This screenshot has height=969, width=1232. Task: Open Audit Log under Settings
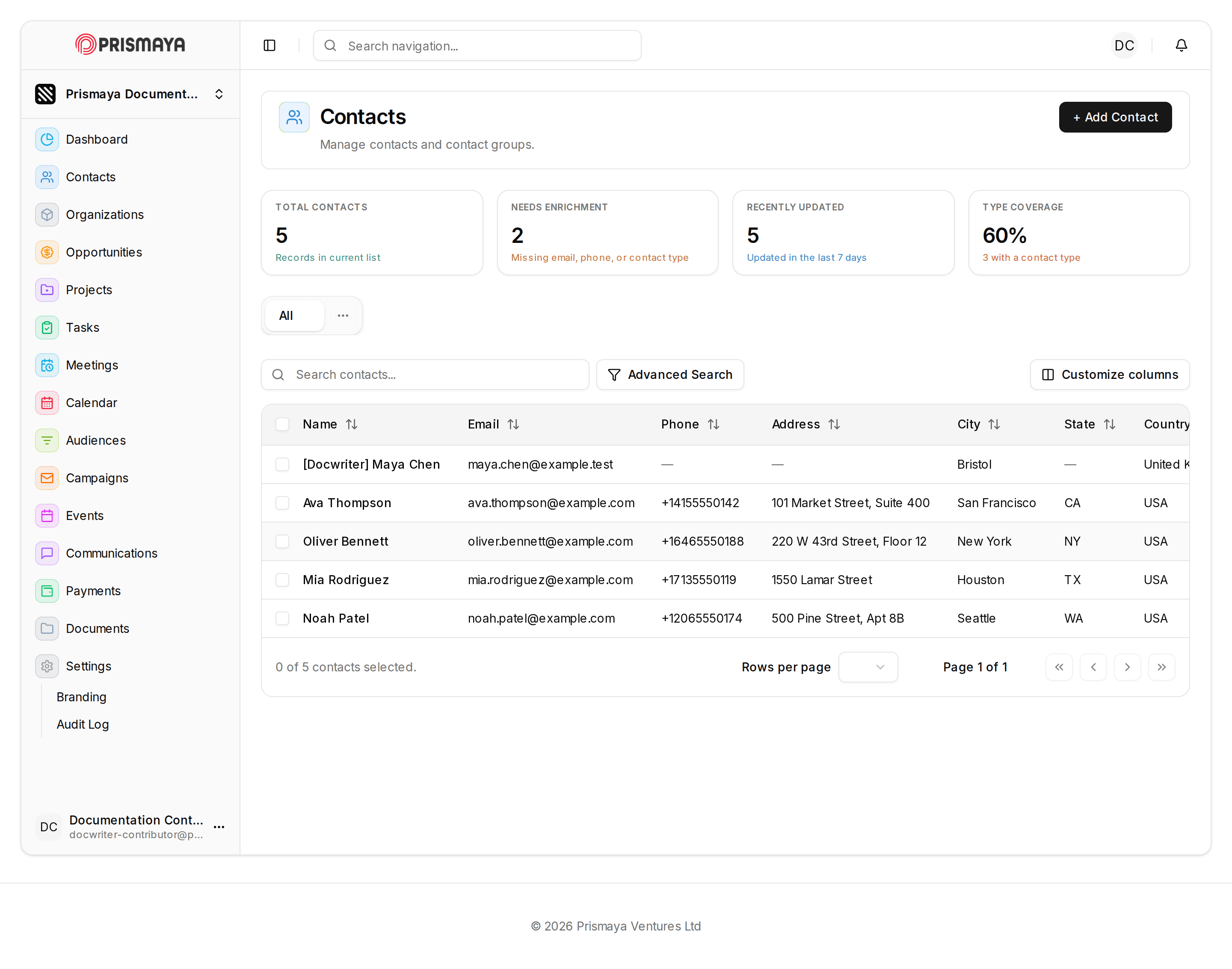click(83, 724)
